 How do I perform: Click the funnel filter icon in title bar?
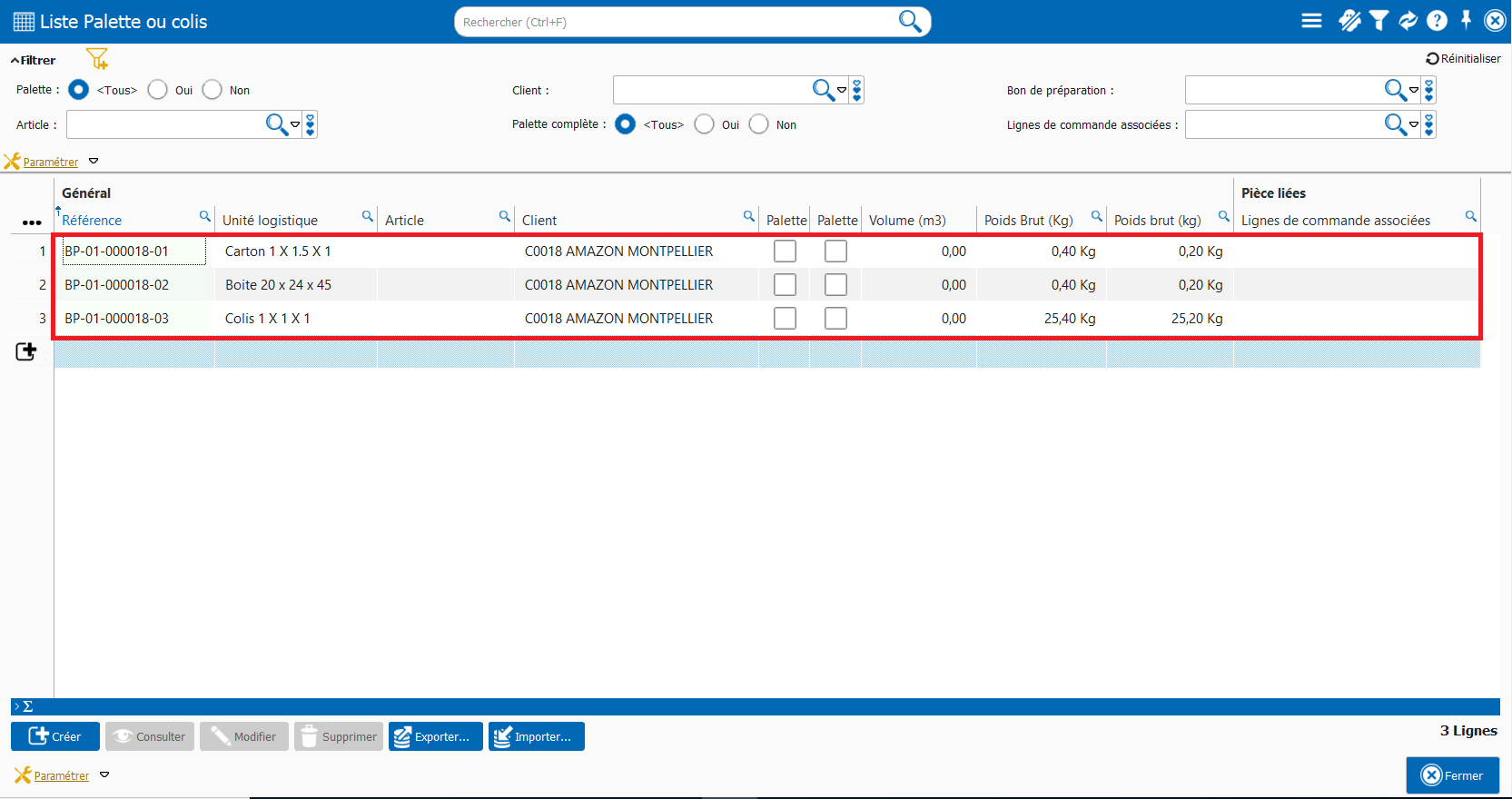[x=1379, y=21]
